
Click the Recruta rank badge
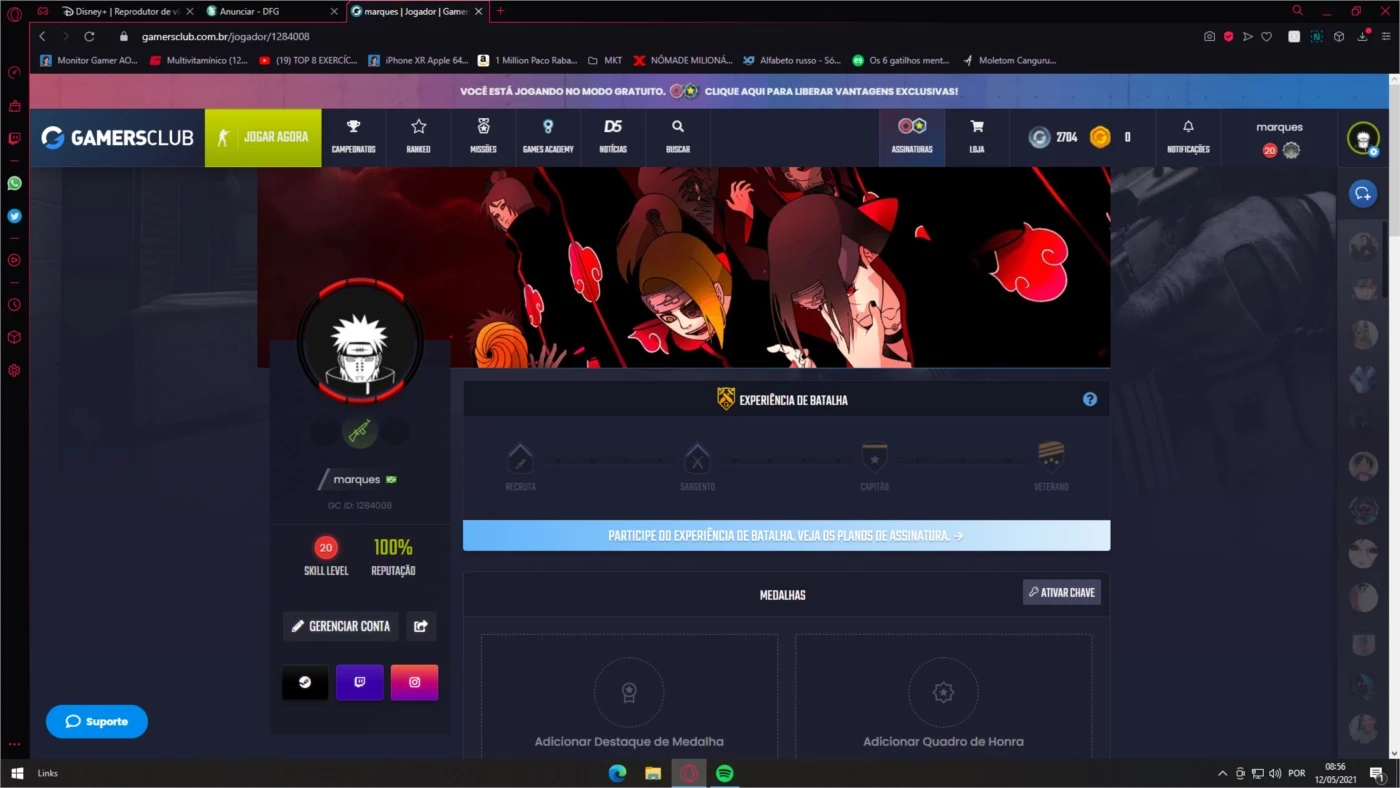[x=520, y=459]
